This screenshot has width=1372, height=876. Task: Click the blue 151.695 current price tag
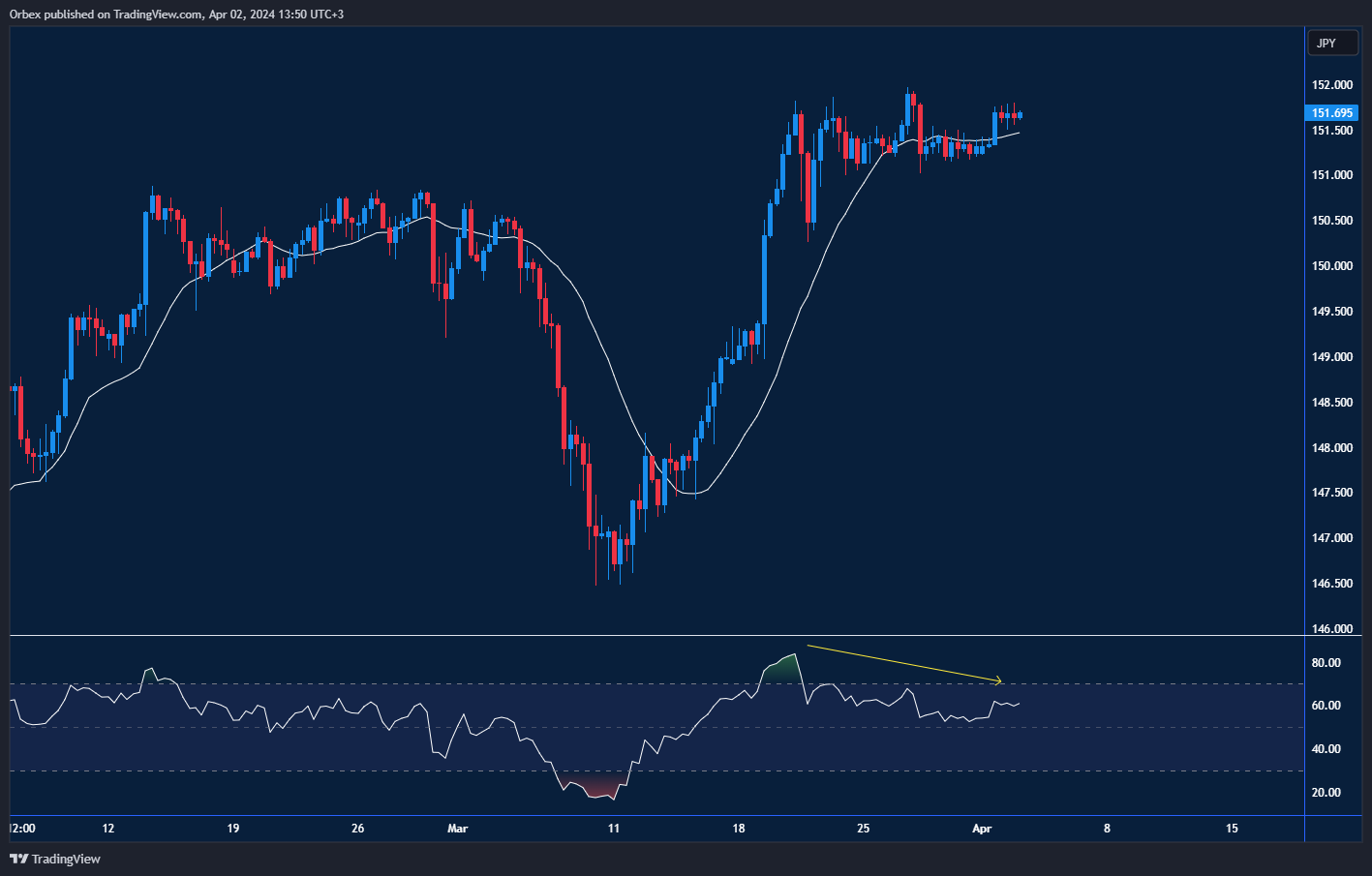(1332, 113)
